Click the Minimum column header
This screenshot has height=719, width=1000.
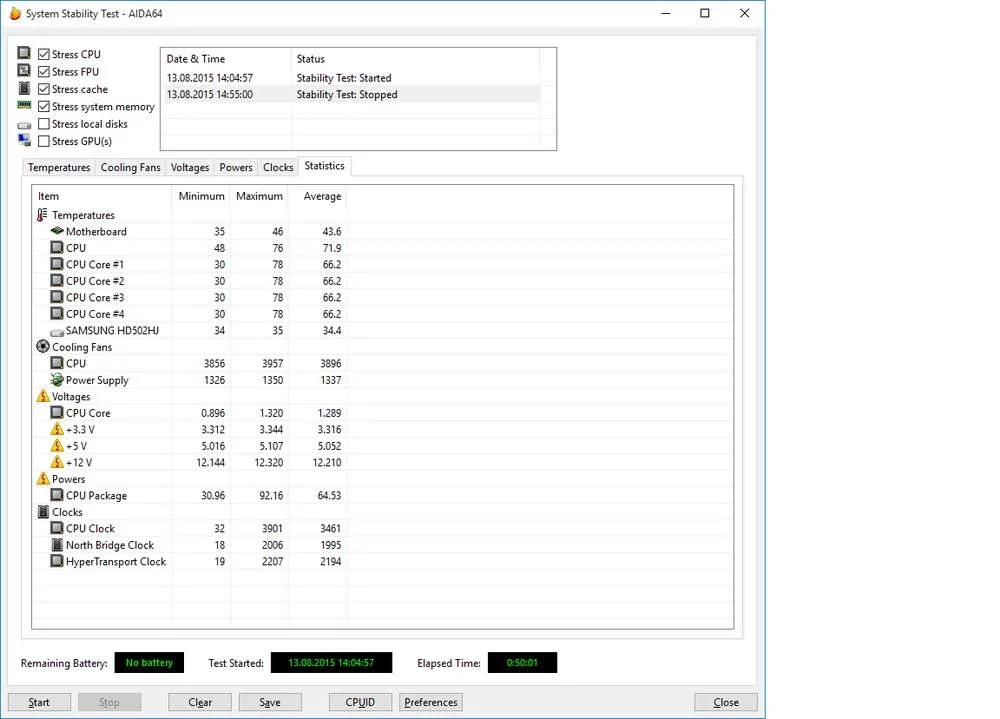(201, 196)
